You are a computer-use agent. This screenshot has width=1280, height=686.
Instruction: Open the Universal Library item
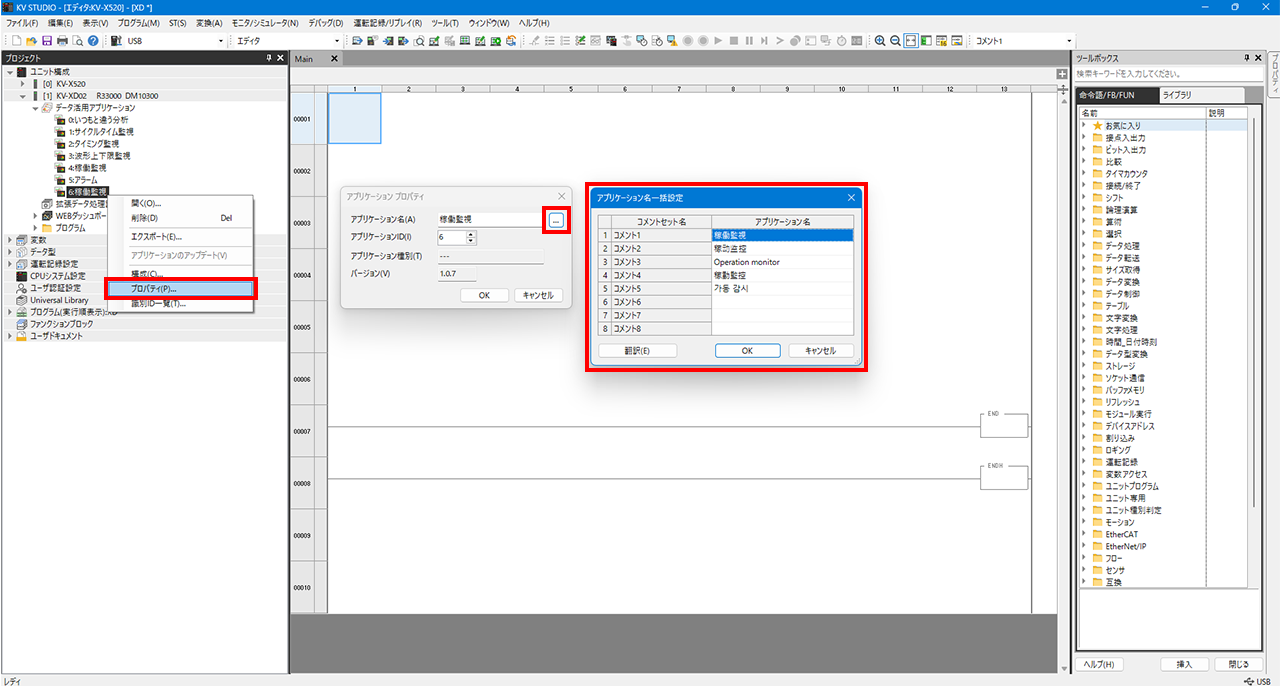(59, 300)
